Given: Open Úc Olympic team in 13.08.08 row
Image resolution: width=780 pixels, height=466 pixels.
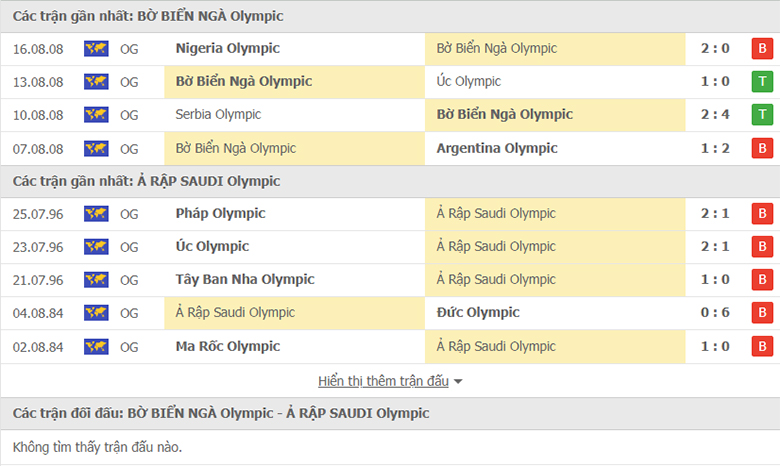Looking at the screenshot, I should 469,81.
